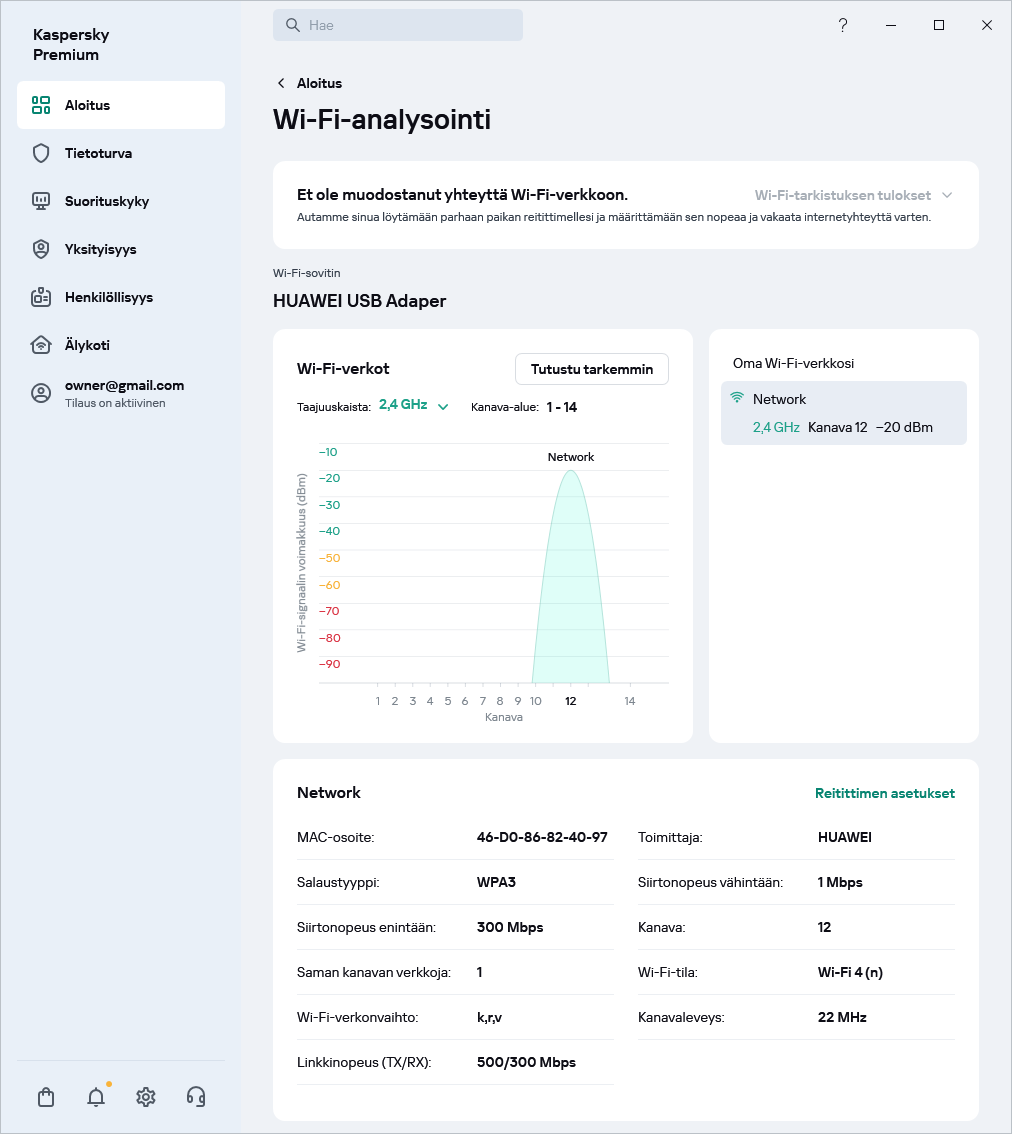
Task: Select Network in Oma Wi-Fi-verkkosi list
Action: [x=843, y=413]
